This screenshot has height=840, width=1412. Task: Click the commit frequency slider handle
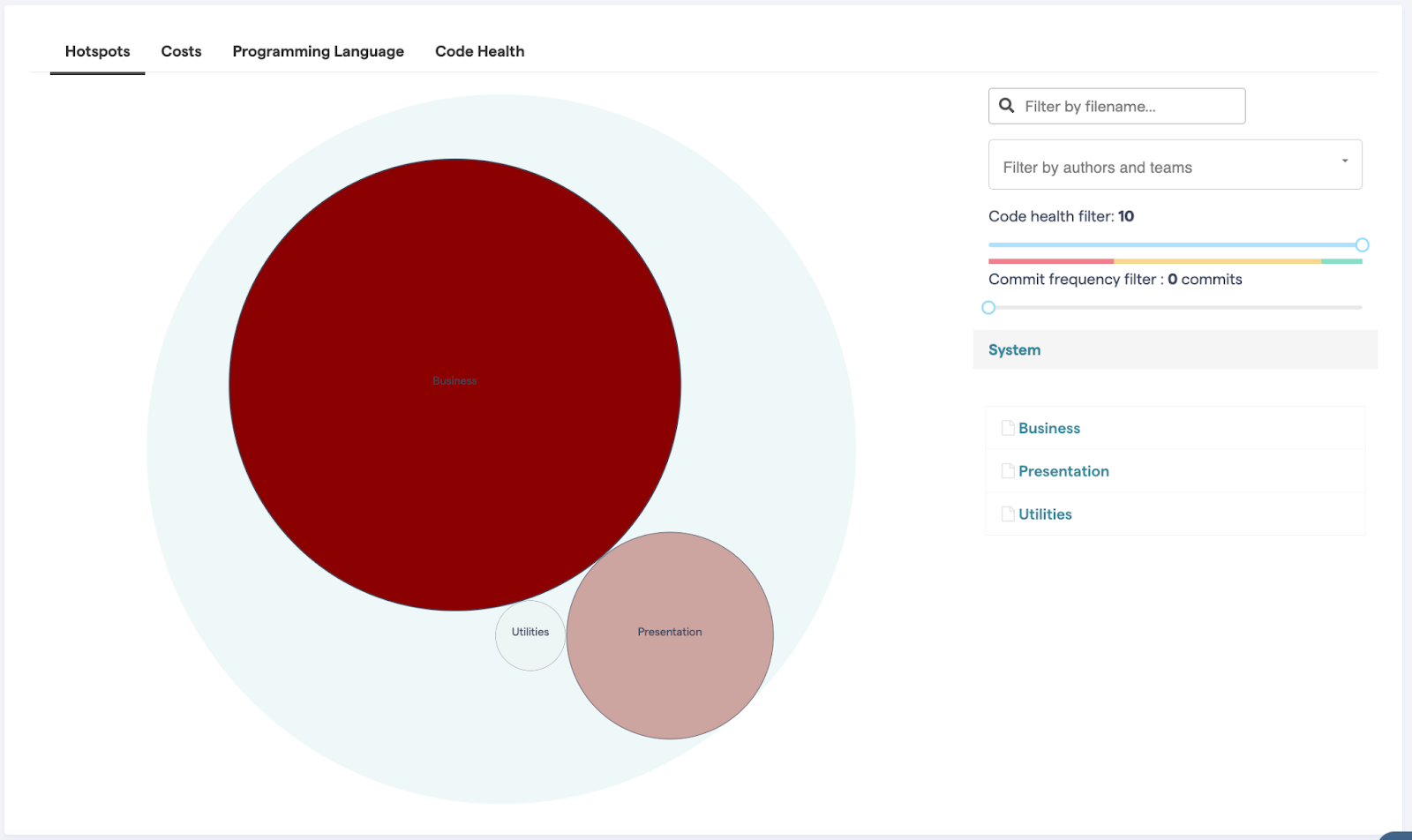click(x=988, y=308)
